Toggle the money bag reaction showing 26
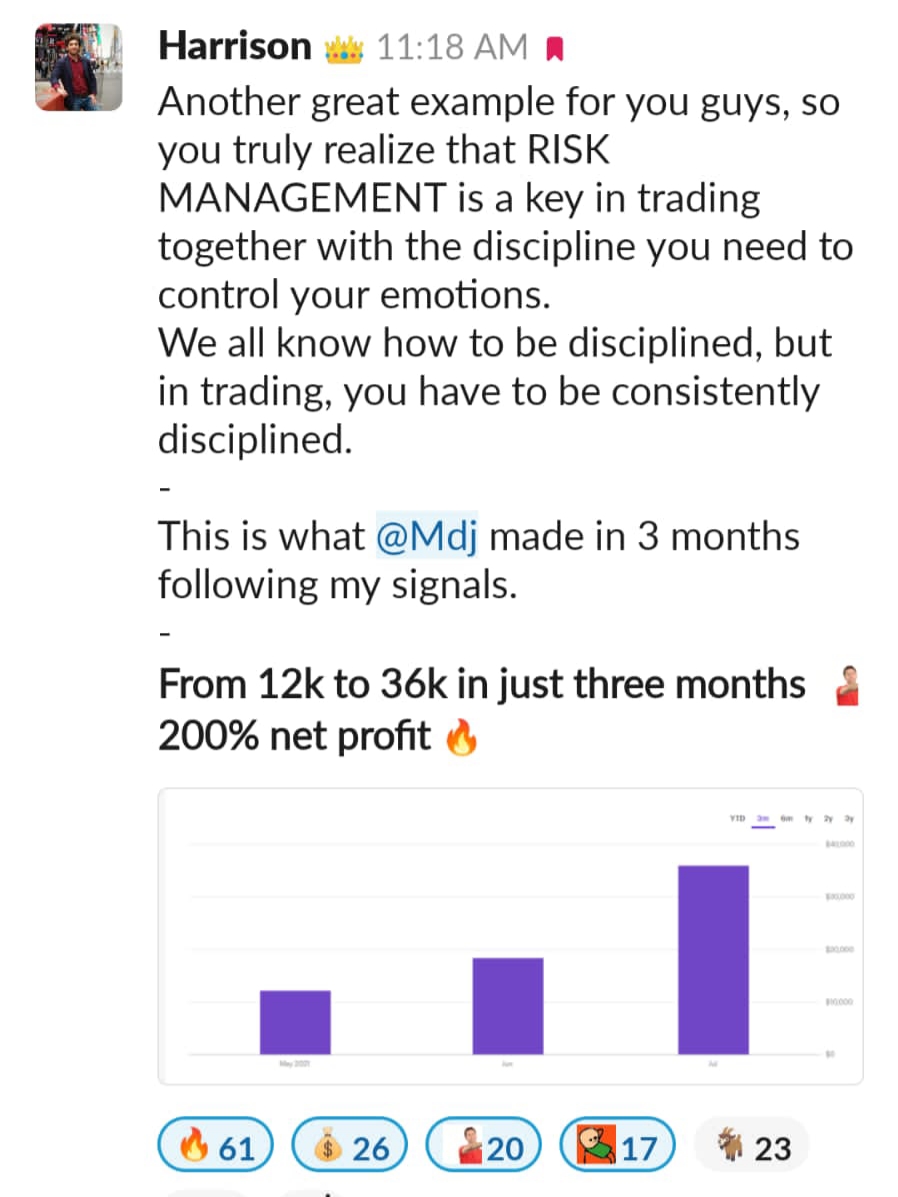 click(x=350, y=1144)
